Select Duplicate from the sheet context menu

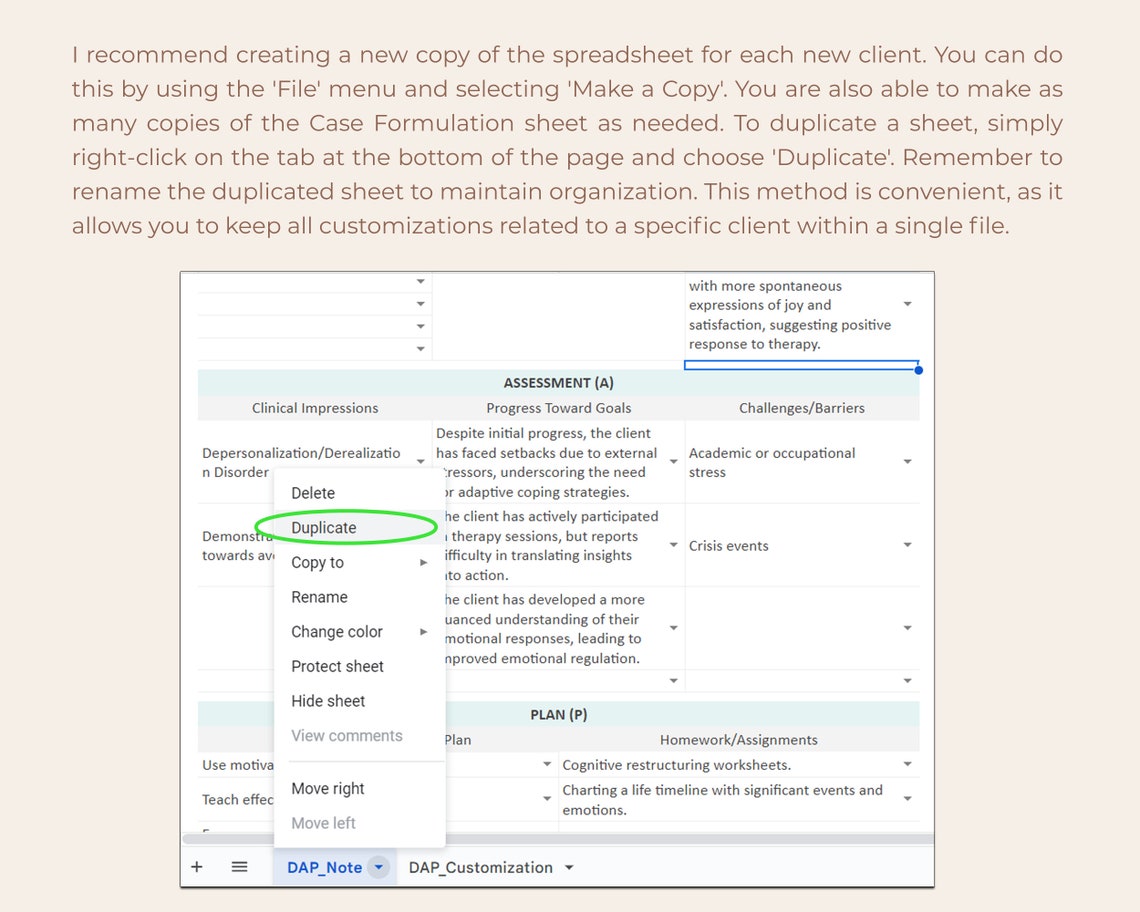coord(322,527)
